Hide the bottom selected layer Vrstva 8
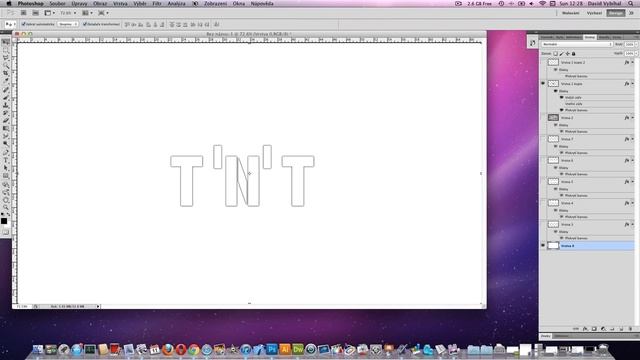The image size is (640, 360). (x=543, y=245)
